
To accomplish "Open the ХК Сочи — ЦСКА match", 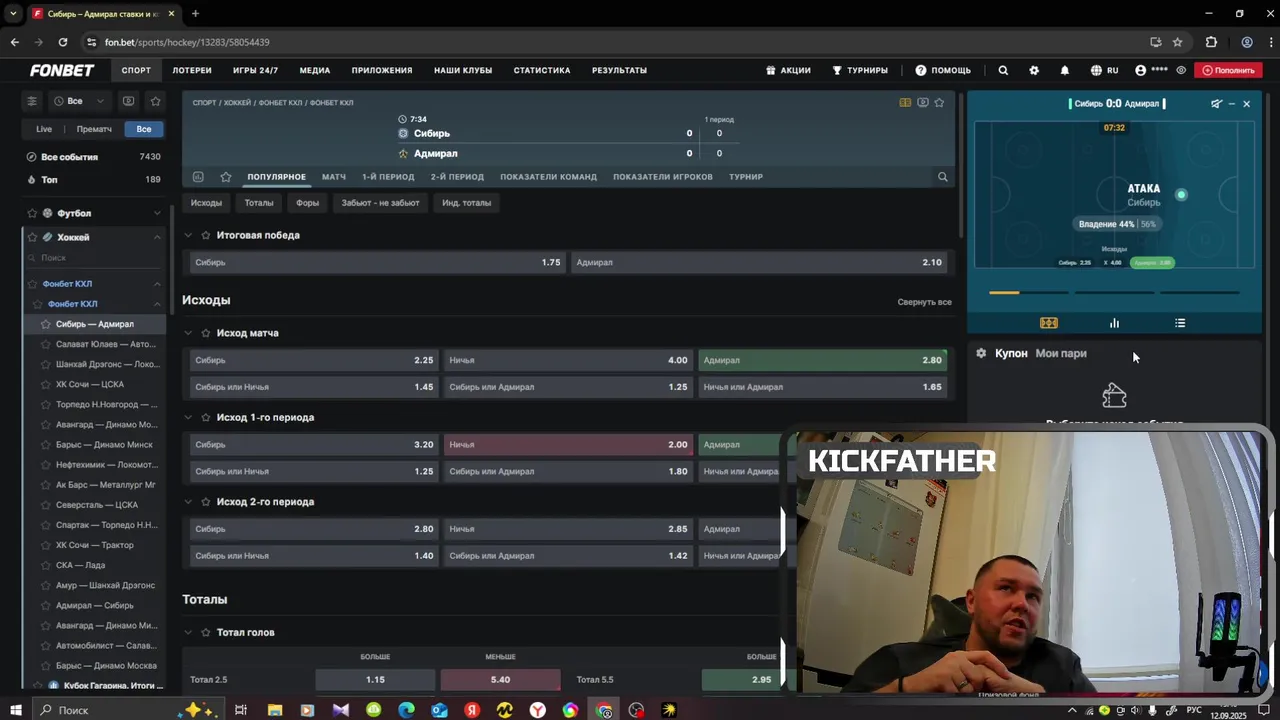I will click(90, 384).
